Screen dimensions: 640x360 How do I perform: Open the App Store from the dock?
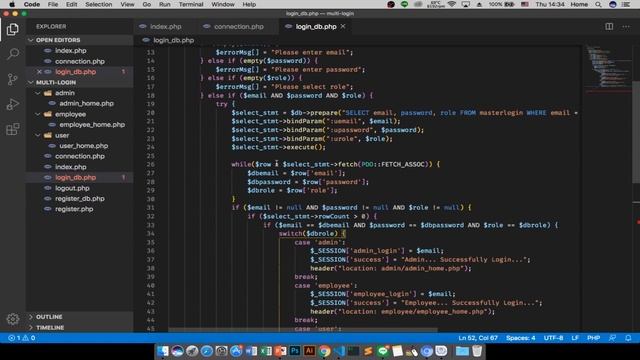tap(236, 351)
